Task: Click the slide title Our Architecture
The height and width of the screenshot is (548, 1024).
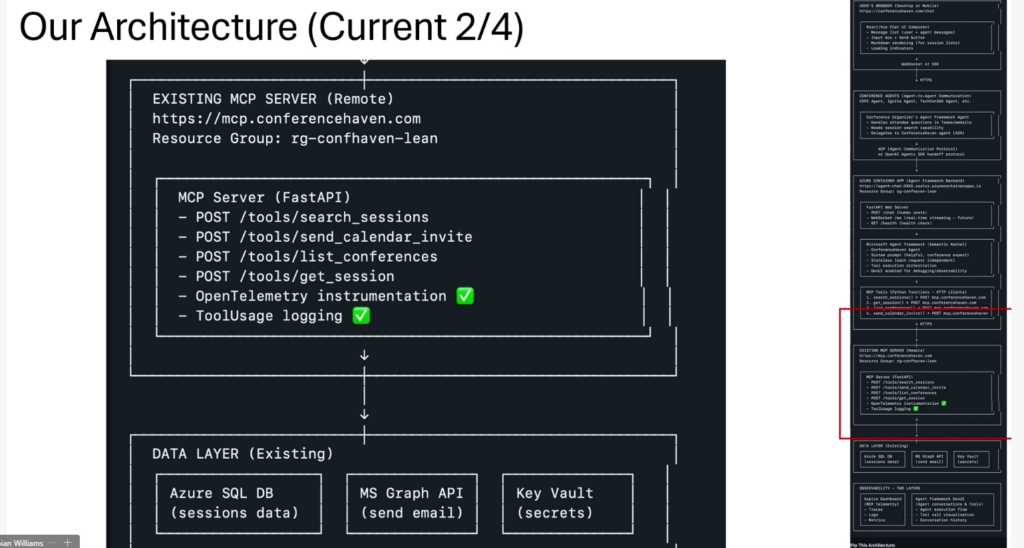Action: pos(271,27)
